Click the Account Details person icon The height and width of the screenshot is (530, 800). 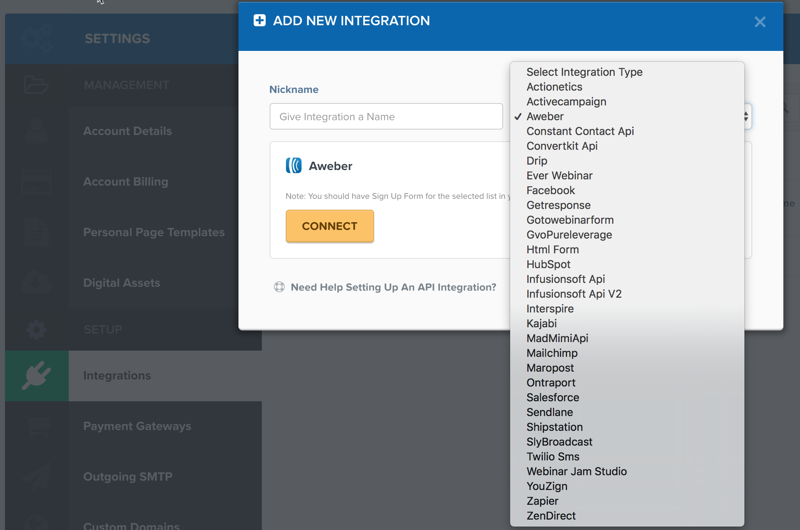pos(37,131)
